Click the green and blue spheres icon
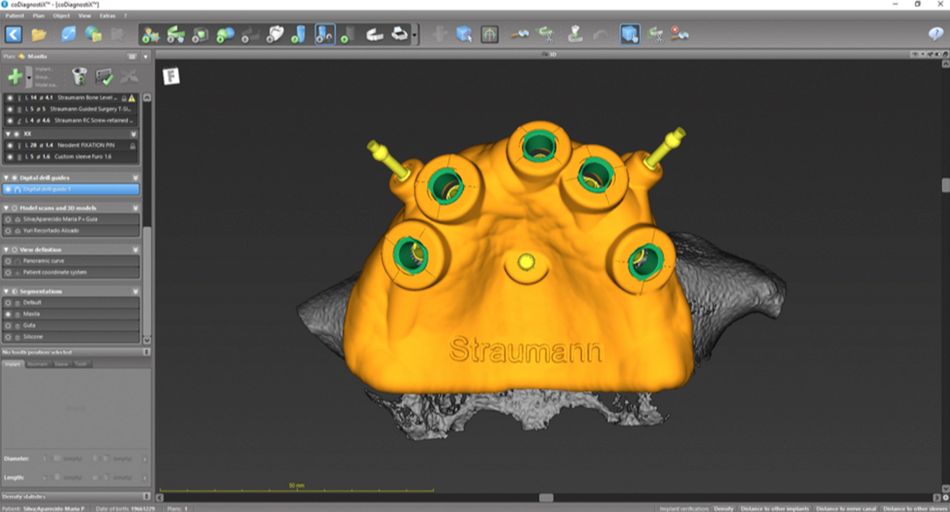Screen dimensions: 950x512 pyautogui.click(x=225, y=35)
